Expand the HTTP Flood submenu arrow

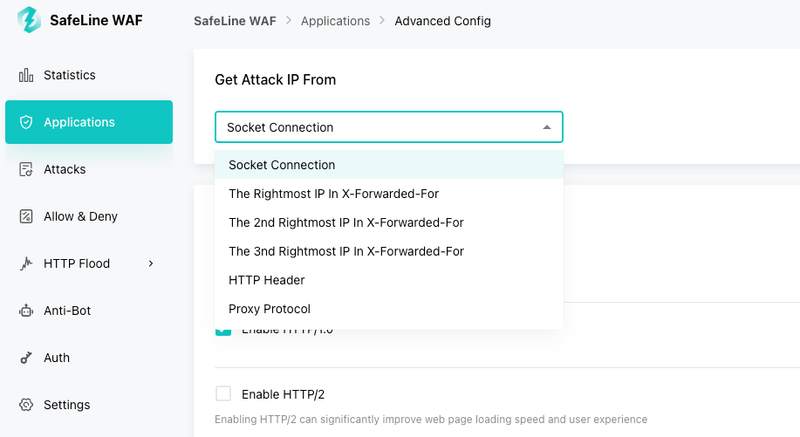pyautogui.click(x=151, y=264)
